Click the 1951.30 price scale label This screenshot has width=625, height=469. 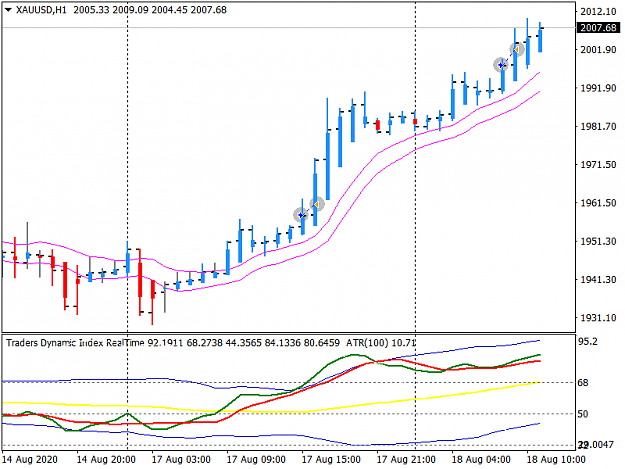pos(598,241)
